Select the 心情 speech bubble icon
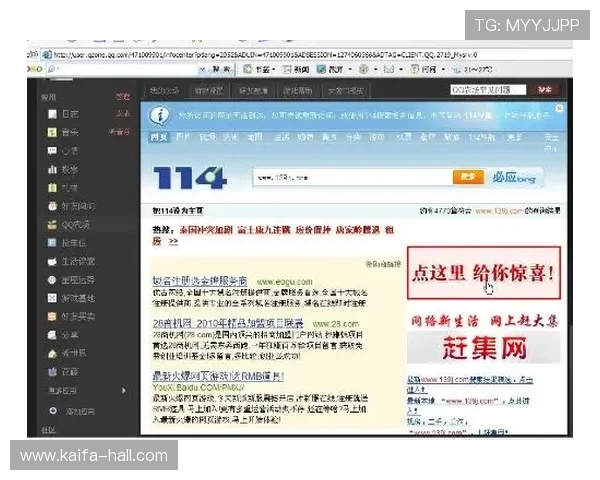This screenshot has height=480, width=600. (x=52, y=151)
